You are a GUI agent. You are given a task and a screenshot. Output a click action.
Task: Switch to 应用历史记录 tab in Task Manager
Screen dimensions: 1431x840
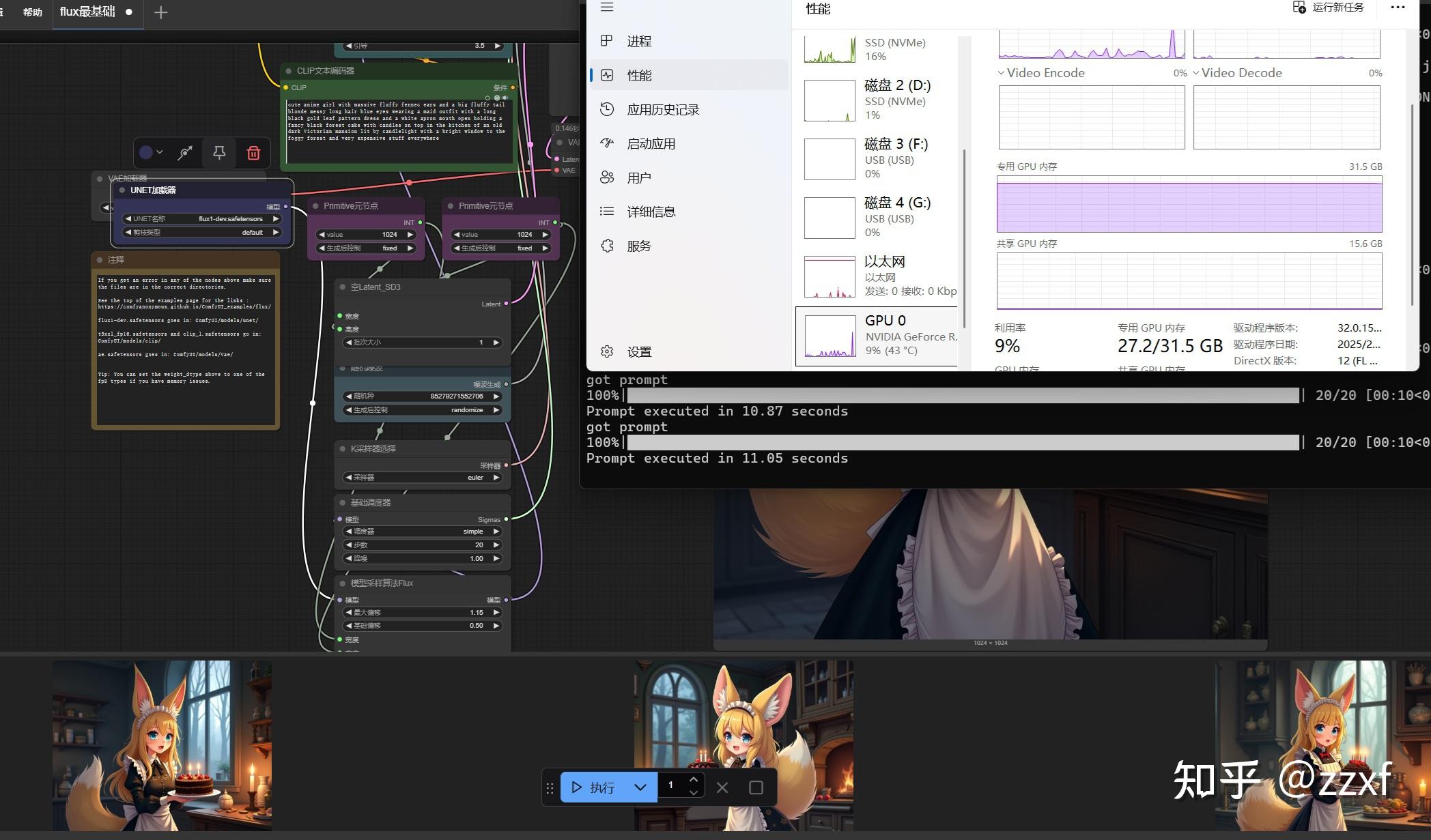[662, 110]
